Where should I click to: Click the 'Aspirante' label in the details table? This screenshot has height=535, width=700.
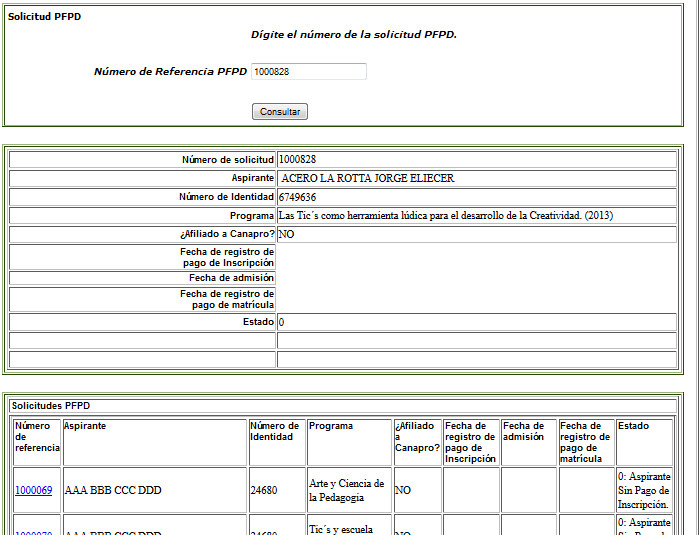coord(252,178)
